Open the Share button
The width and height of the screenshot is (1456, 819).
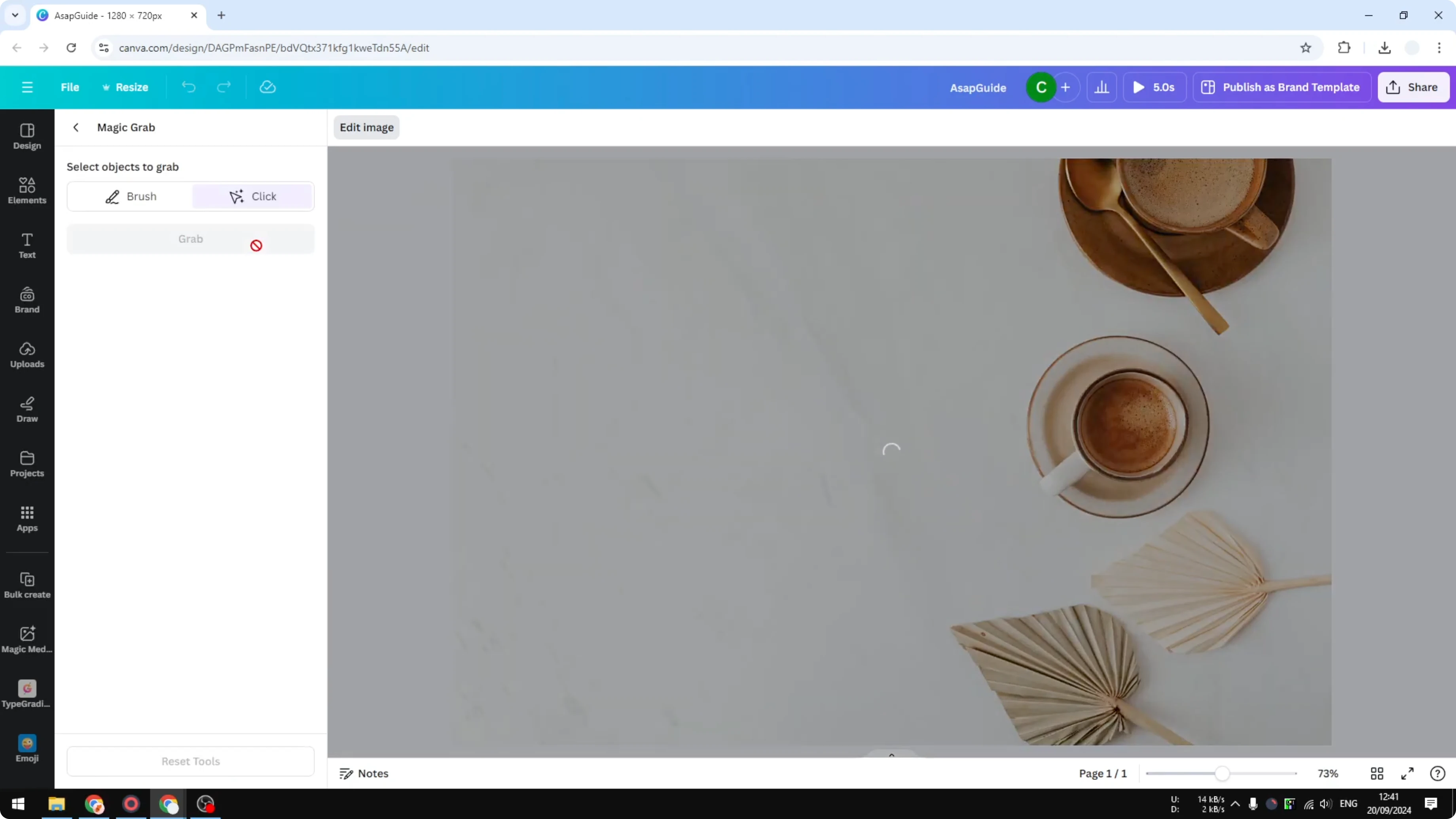(x=1413, y=87)
